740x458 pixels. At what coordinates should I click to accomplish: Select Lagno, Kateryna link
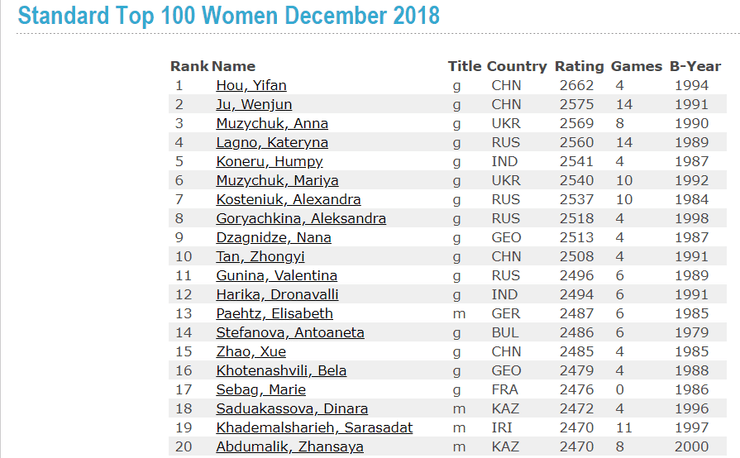point(272,143)
